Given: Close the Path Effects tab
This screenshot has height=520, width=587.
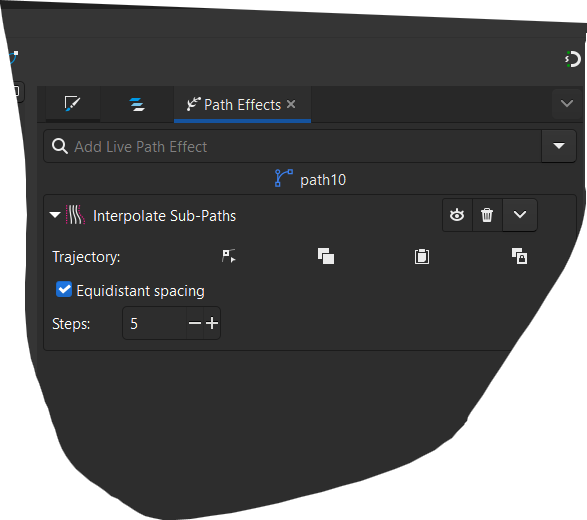Looking at the screenshot, I should (291, 104).
